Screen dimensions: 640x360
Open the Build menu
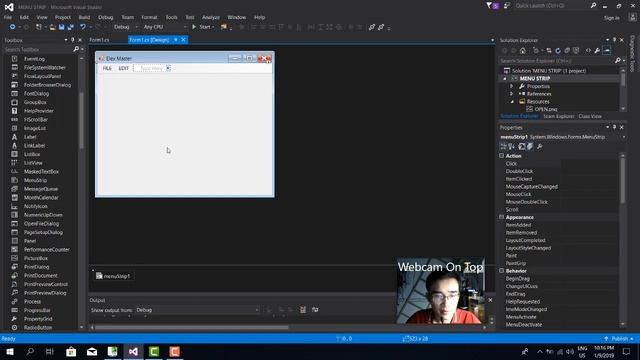pyautogui.click(x=84, y=17)
